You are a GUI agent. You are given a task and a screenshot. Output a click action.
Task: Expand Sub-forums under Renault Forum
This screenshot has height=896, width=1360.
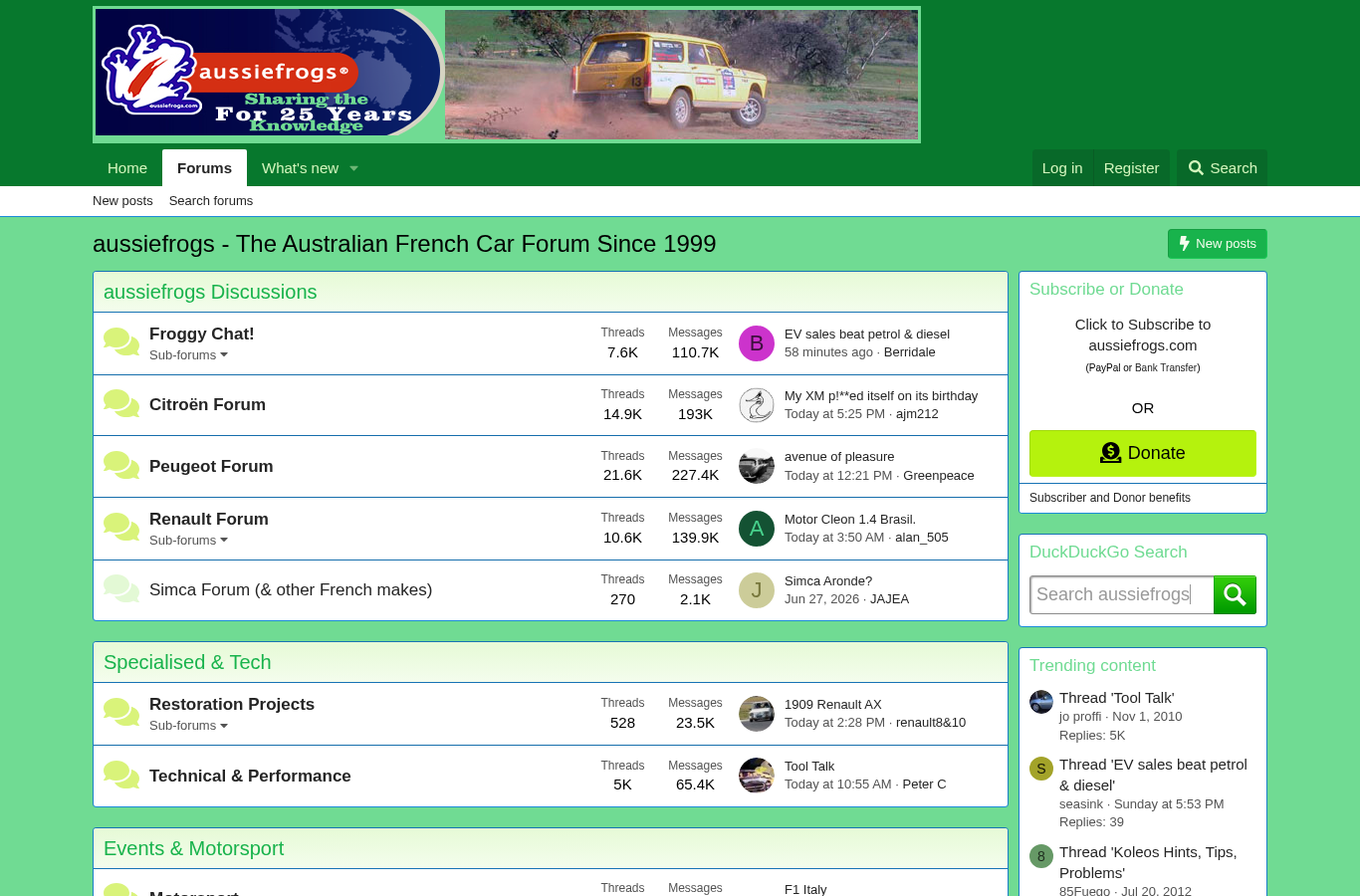pos(188,541)
